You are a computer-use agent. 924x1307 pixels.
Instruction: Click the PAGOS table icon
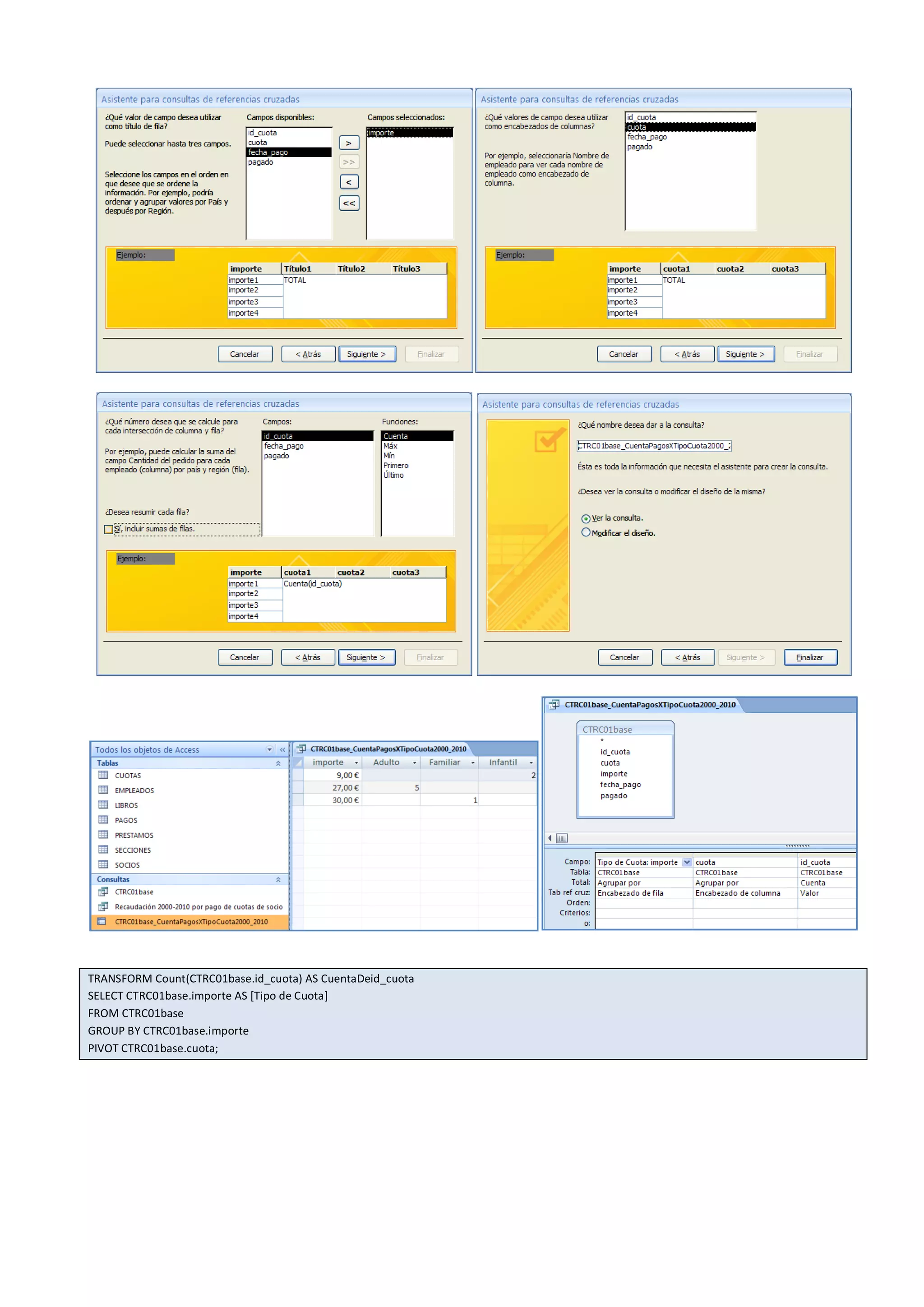click(103, 819)
